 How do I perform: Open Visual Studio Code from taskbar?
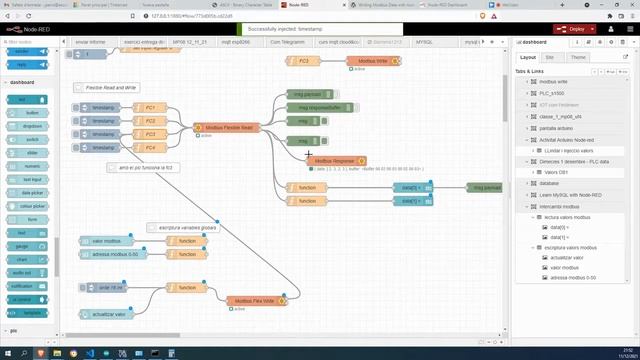coord(90,353)
